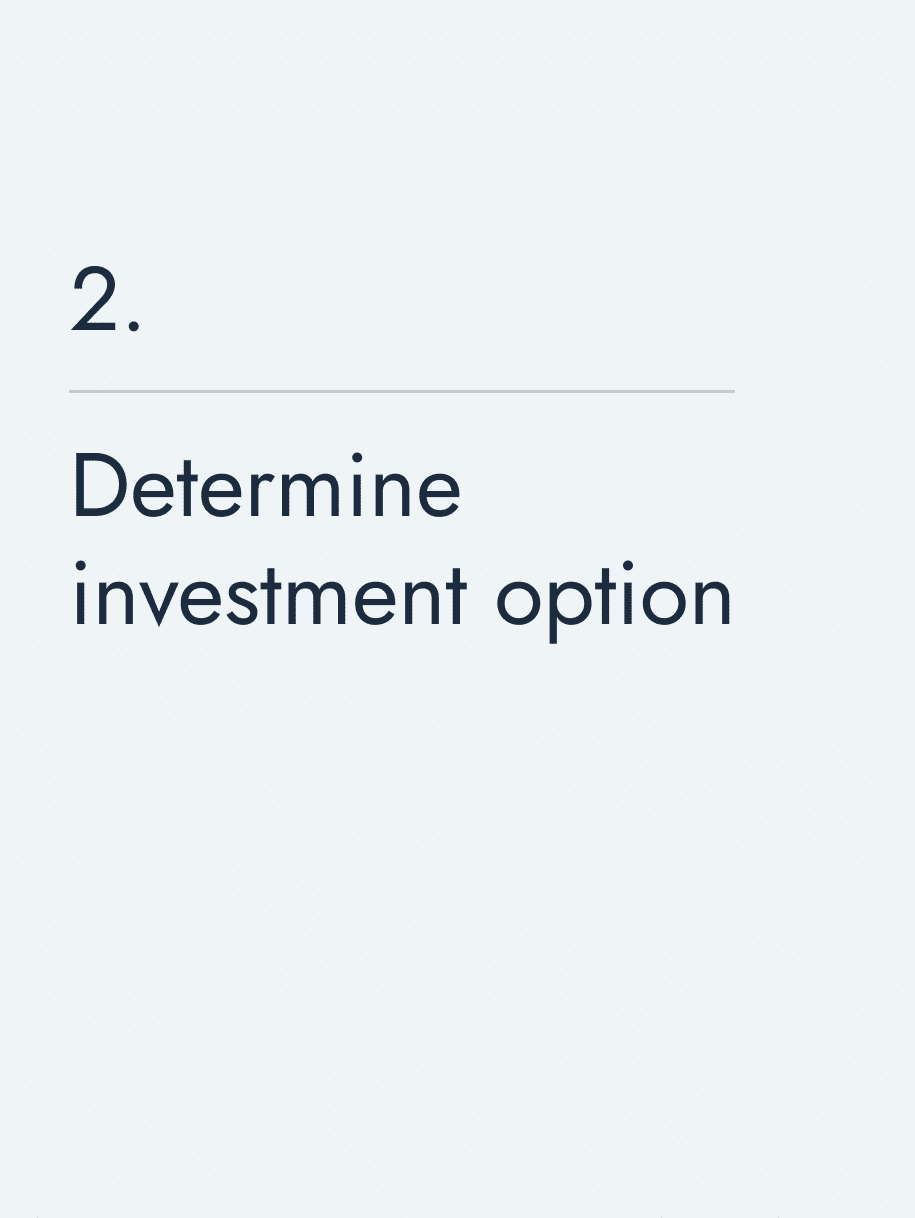Image resolution: width=915 pixels, height=1218 pixels.
Task: Click the empty card area below the heading
Action: tap(457, 920)
